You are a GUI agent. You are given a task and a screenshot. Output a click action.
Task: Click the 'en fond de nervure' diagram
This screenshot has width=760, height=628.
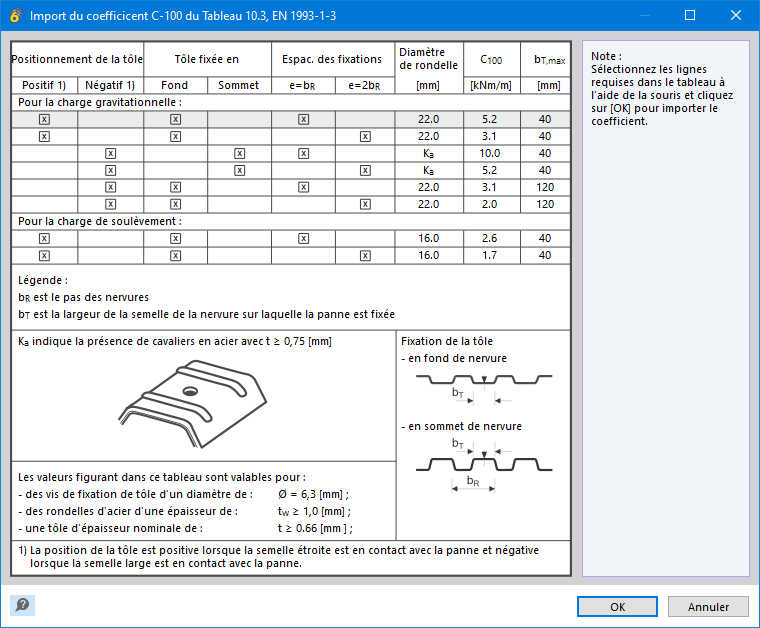484,388
